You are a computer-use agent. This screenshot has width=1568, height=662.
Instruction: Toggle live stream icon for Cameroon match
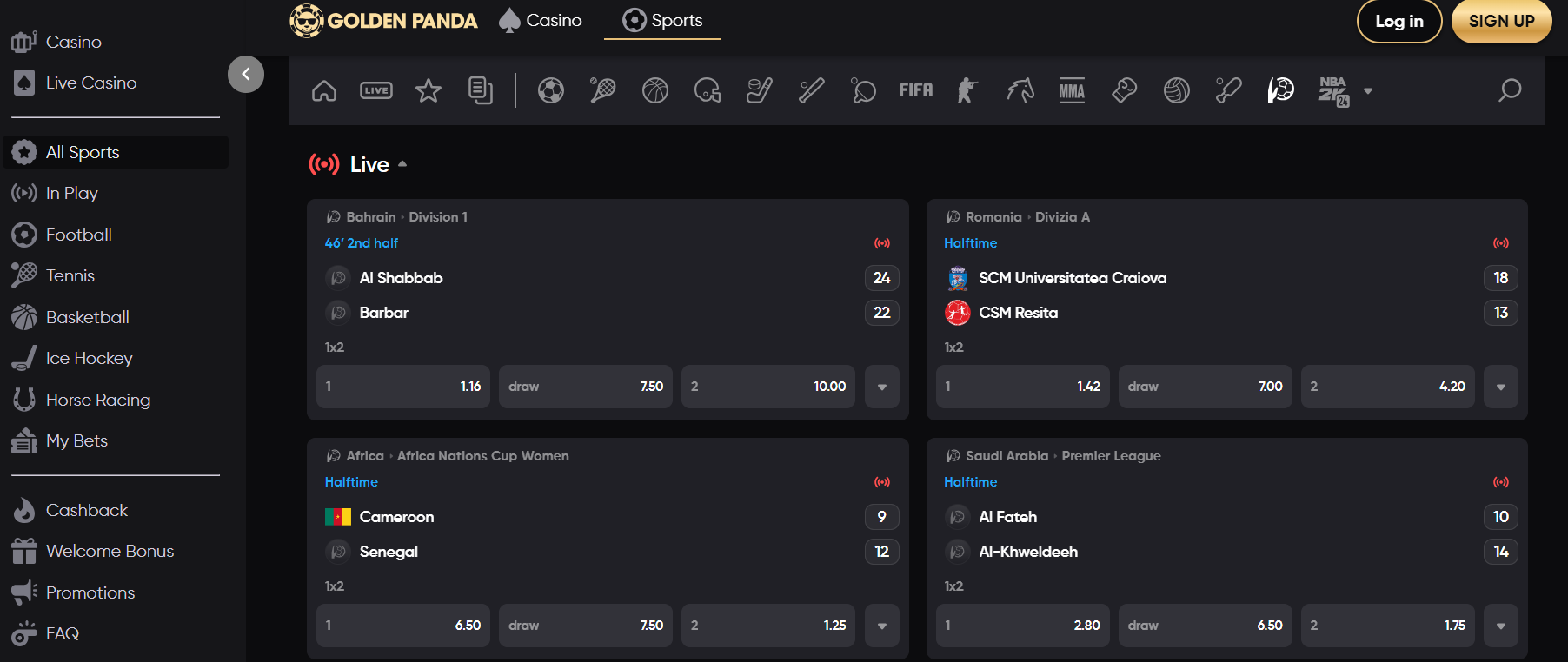882,482
